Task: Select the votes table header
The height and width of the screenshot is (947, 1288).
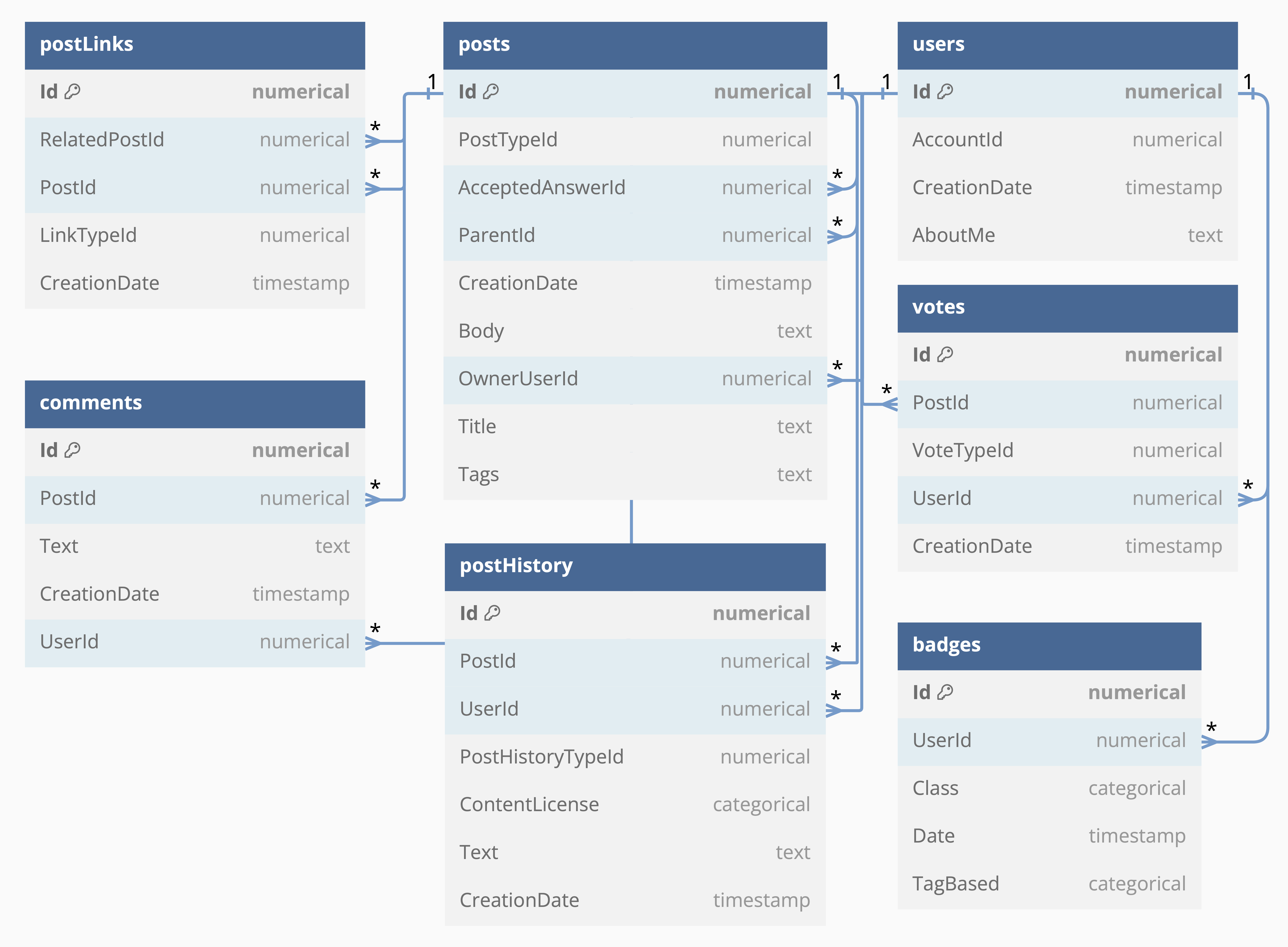Action: [1067, 308]
